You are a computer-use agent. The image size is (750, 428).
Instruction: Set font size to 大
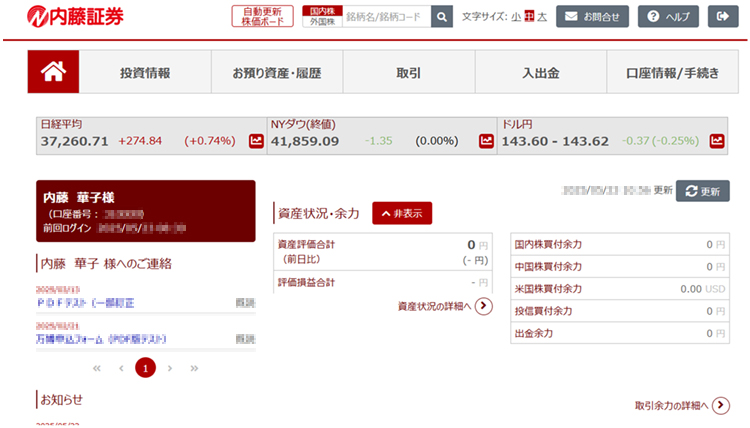[542, 17]
